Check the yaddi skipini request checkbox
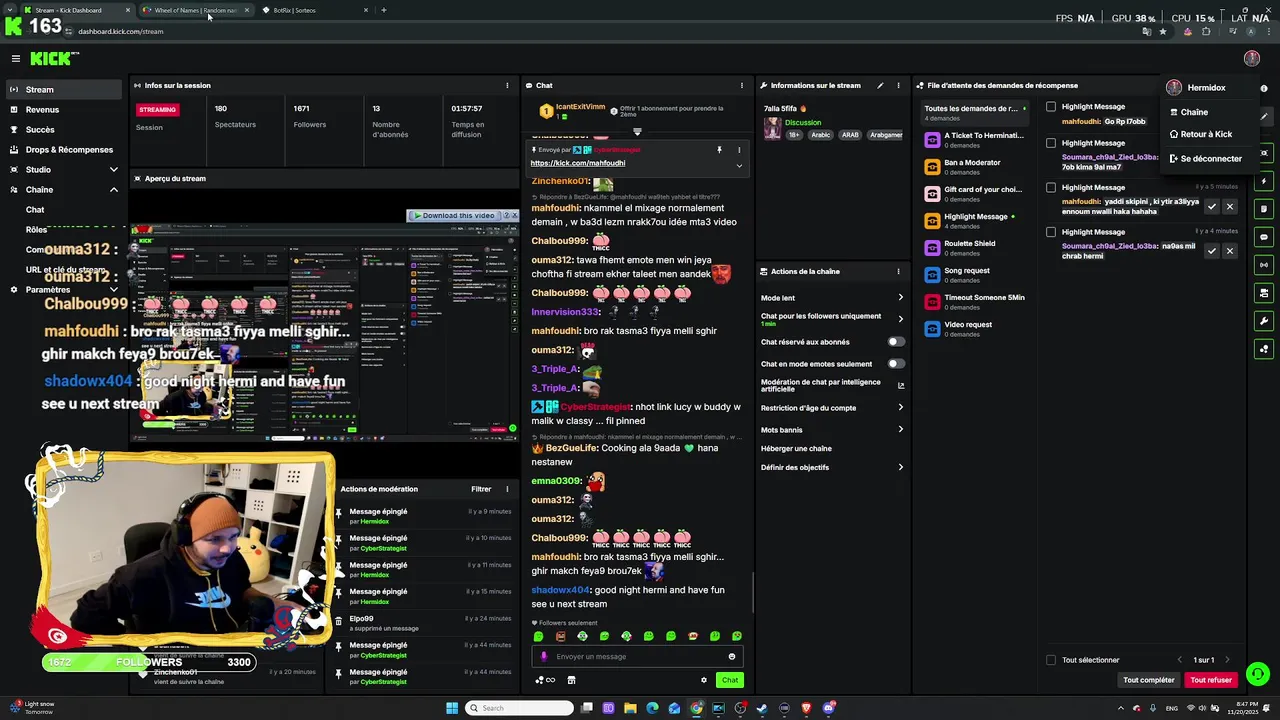Screen dimensions: 1280x720 [x=1051, y=187]
